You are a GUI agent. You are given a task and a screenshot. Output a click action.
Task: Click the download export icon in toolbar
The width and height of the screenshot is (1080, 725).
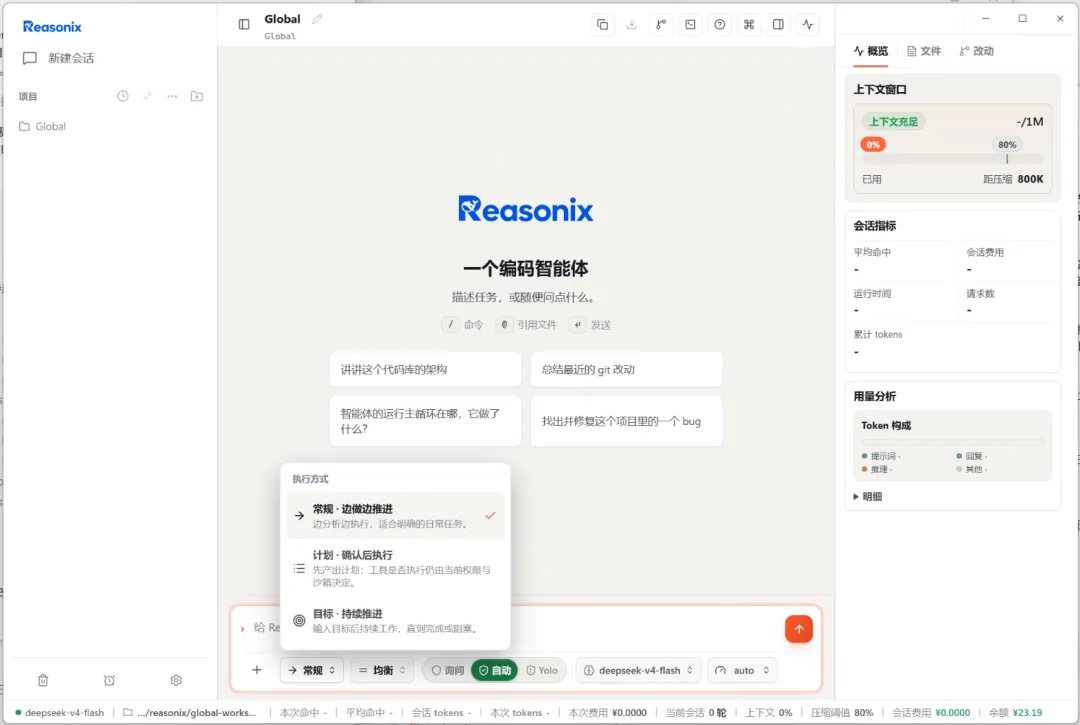click(632, 25)
